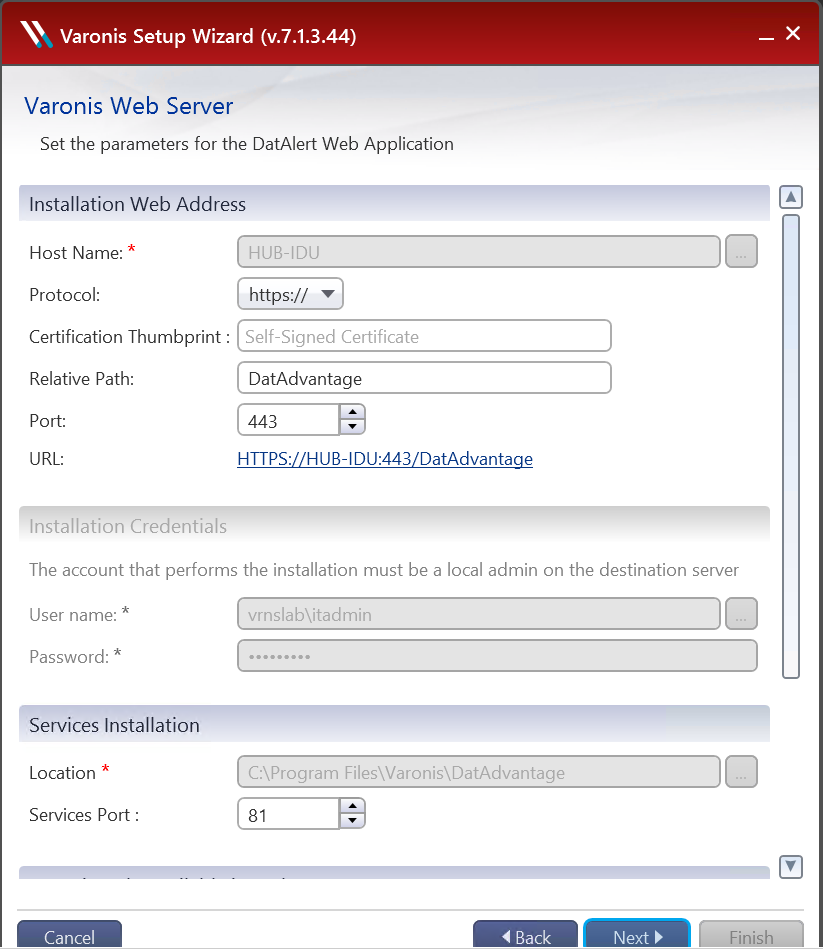This screenshot has height=949, width=823.
Task: Increase the Port value
Action: [353, 412]
